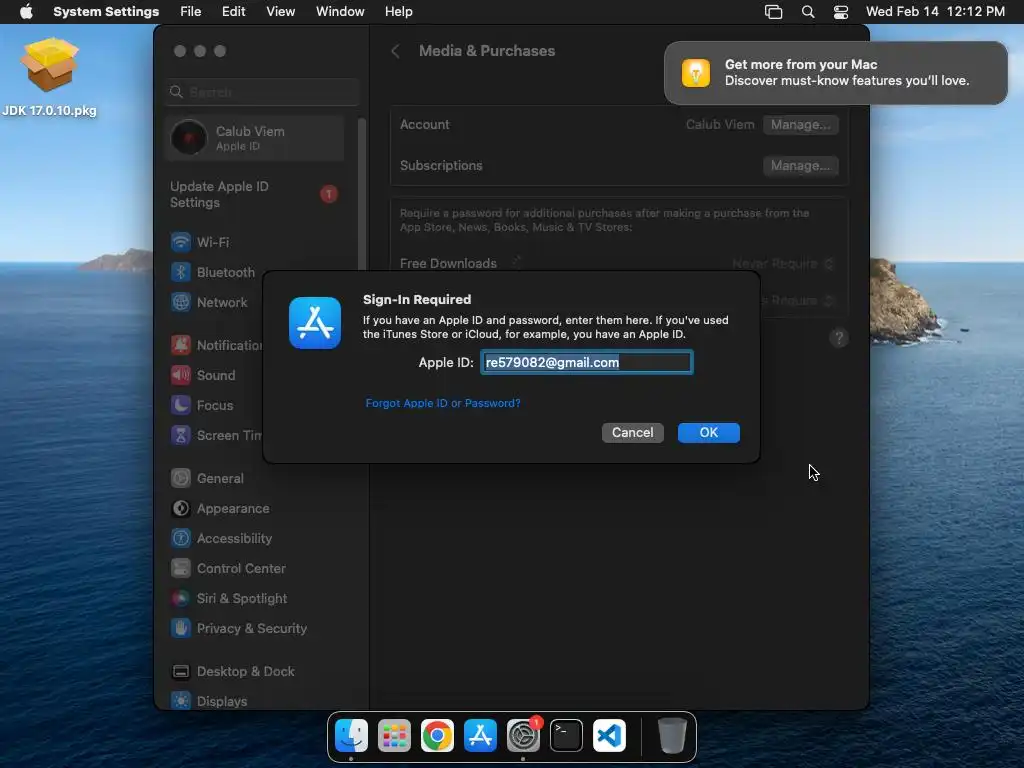Viewport: 1024px width, 768px height.
Task: Open the Window menu
Action: click(340, 12)
